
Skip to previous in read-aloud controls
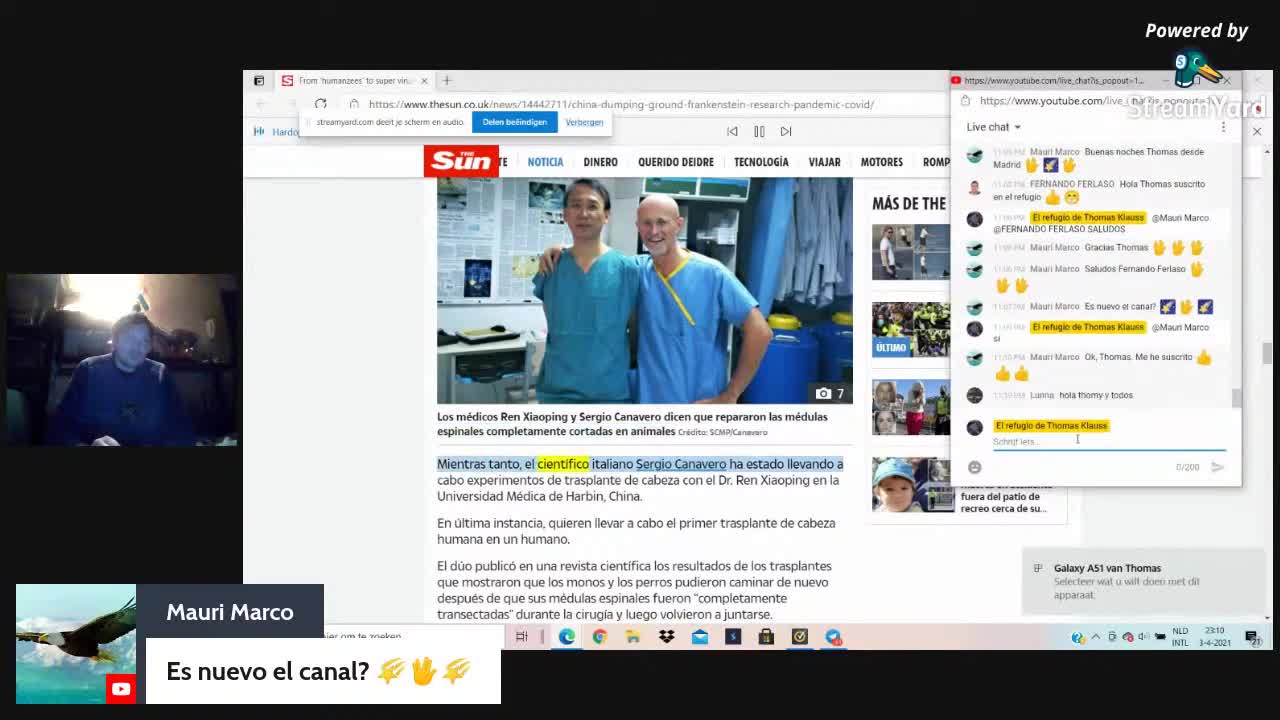732,131
